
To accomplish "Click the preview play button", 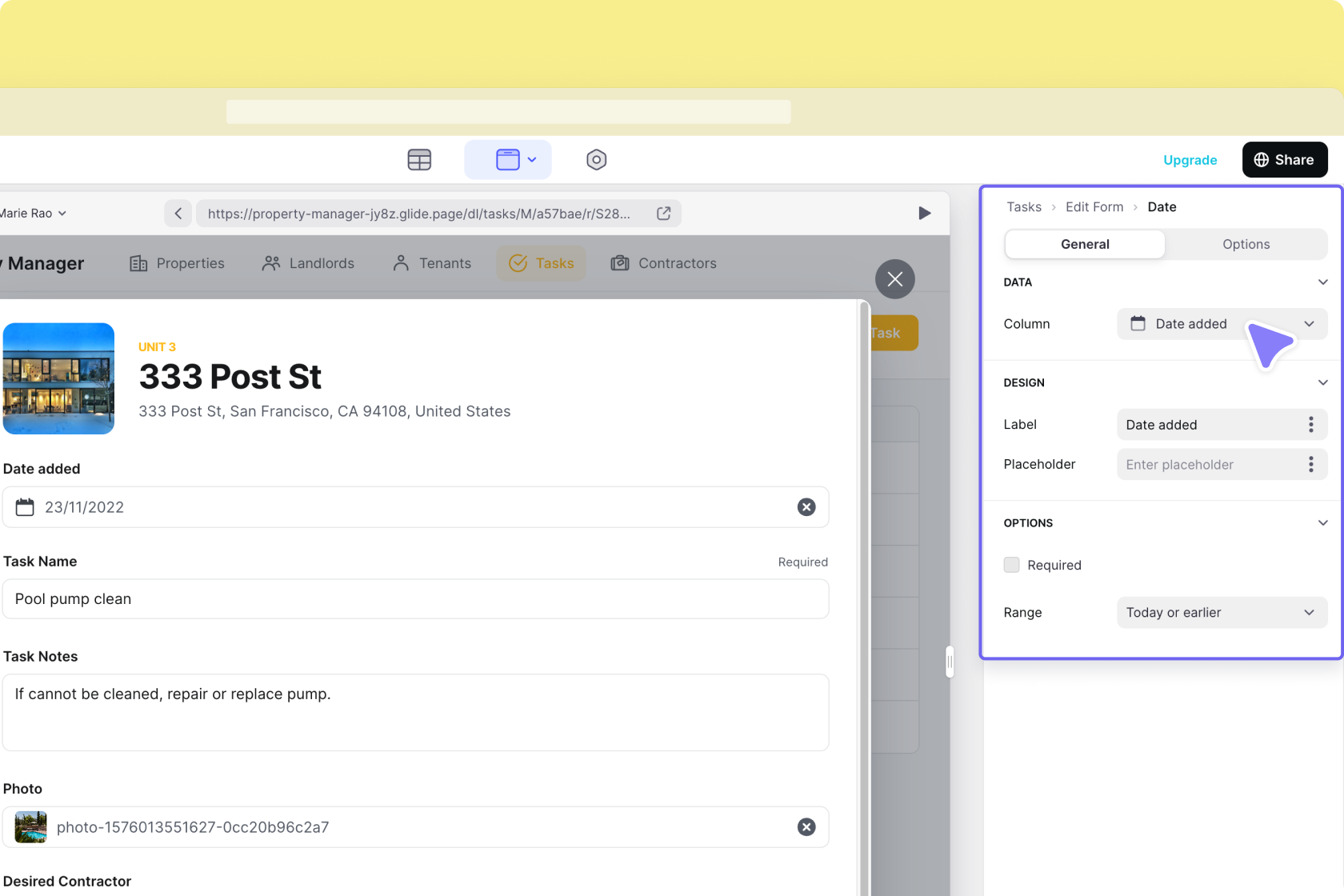I will click(924, 214).
